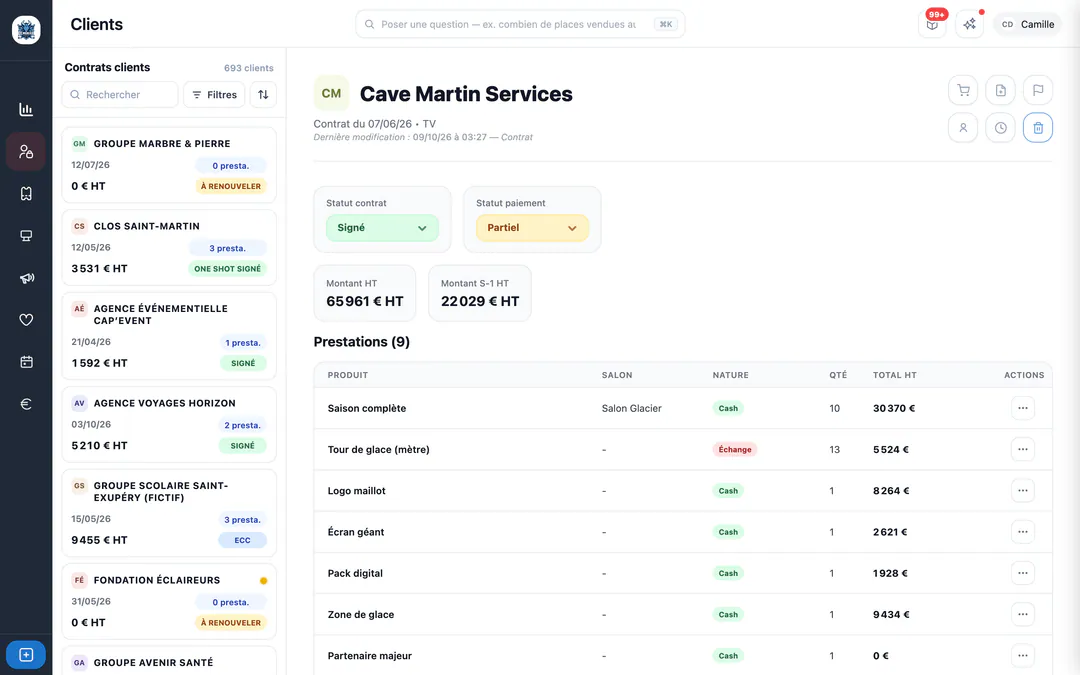Screen dimensions: 1080x675
Task: Open the ticket sidebar icon
Action: [x=25, y=194]
